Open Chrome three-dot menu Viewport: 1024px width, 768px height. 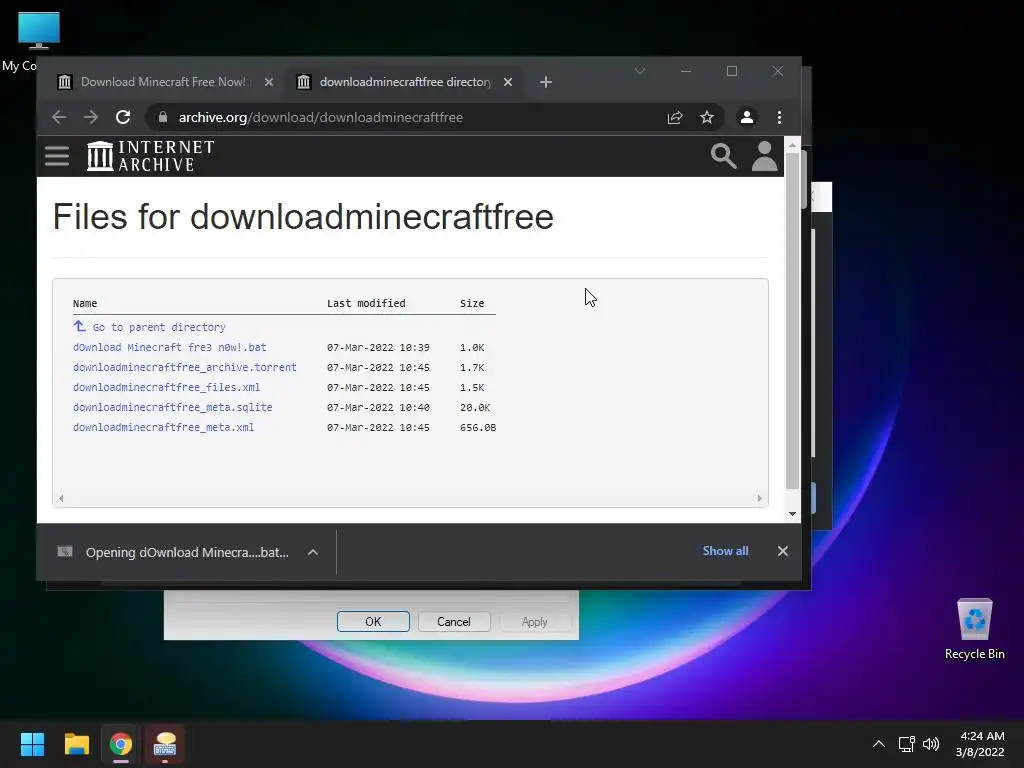click(779, 118)
